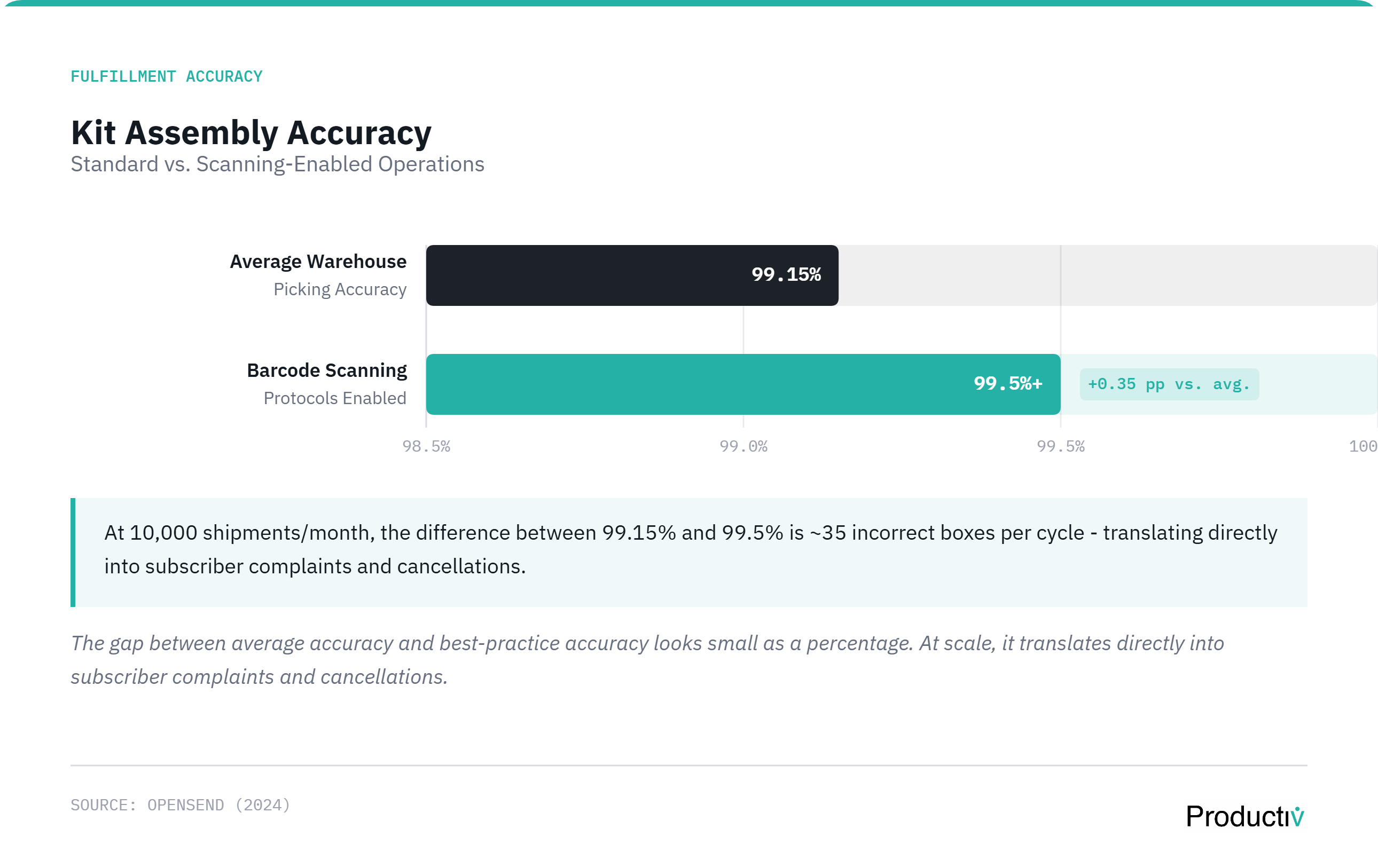Click the Standard vs. Scanning-Enabled Operations subtitle
Screen dimensions: 1378x868
tap(277, 164)
